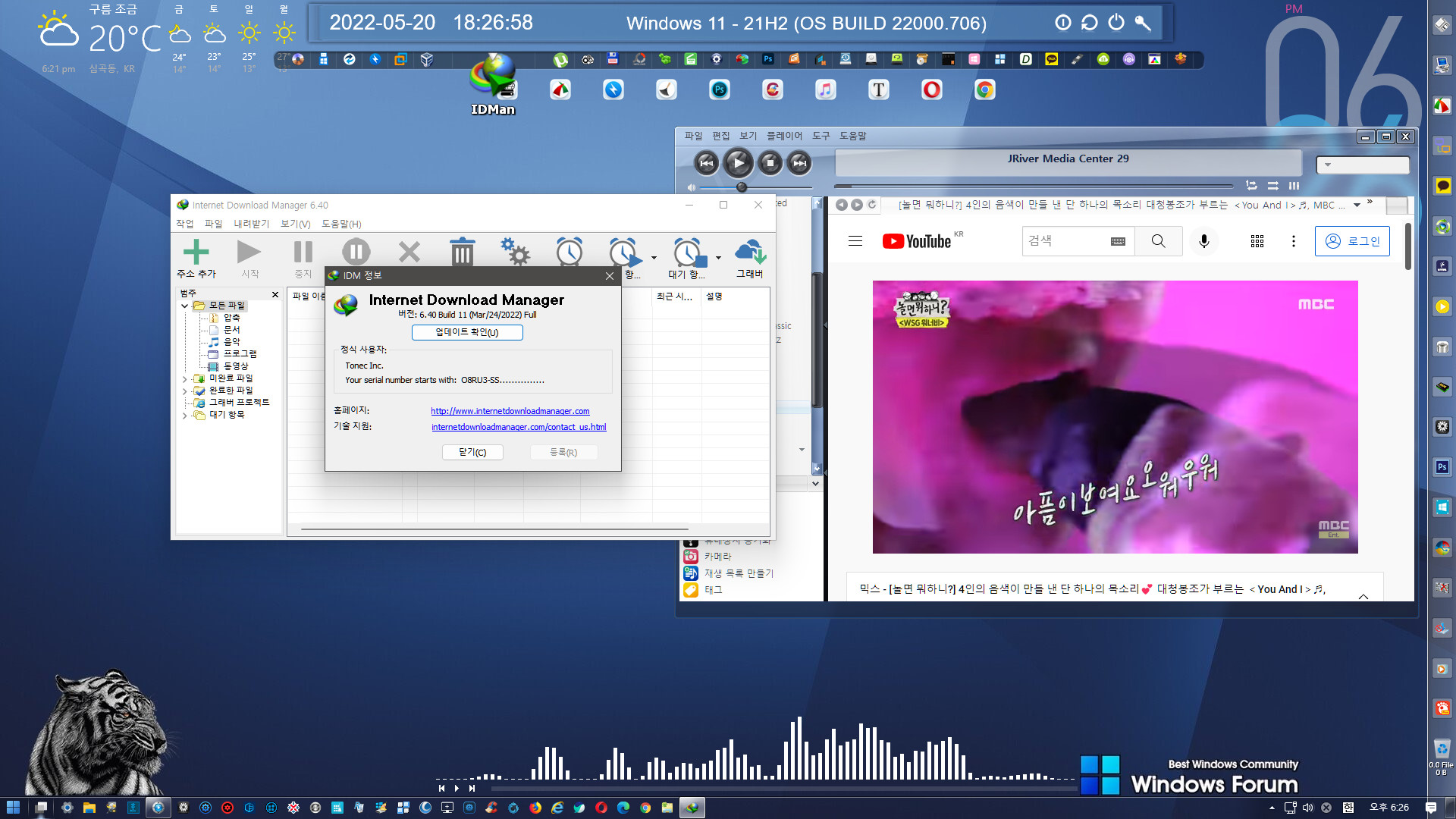Adjust the JRiver volume slider knob
This screenshot has height=819, width=1456.
point(742,187)
